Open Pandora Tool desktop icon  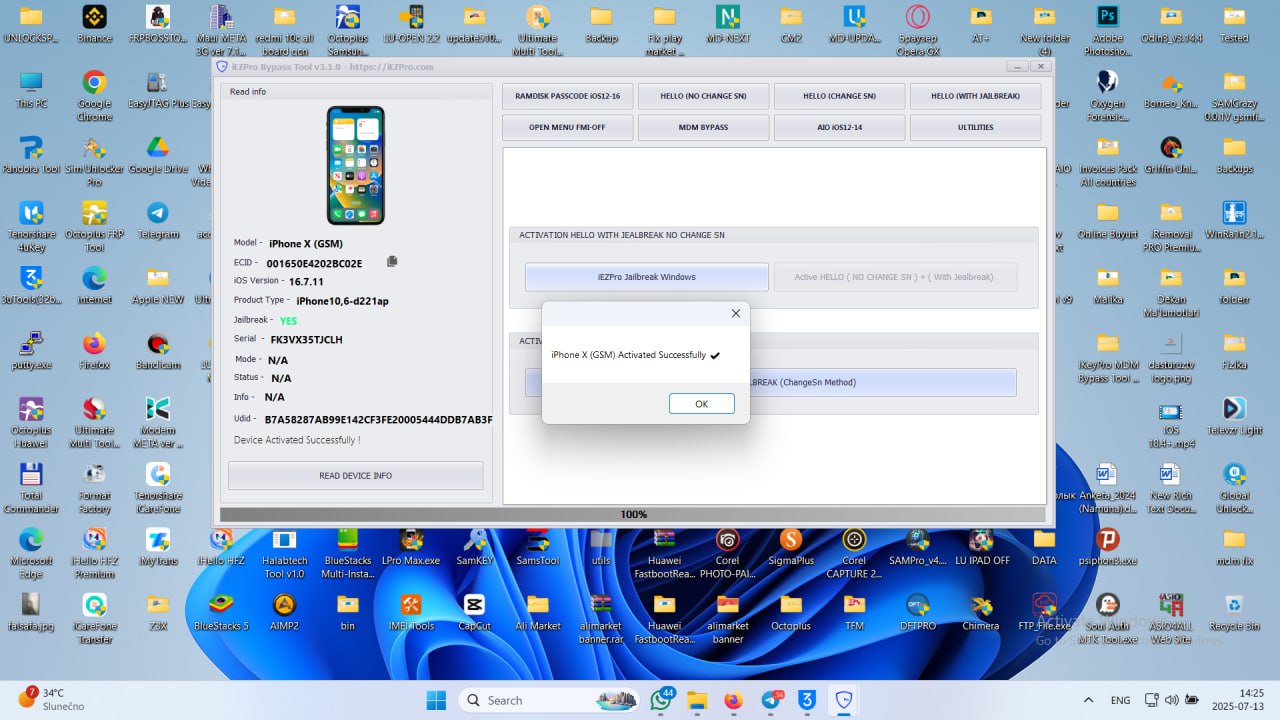tap(31, 155)
